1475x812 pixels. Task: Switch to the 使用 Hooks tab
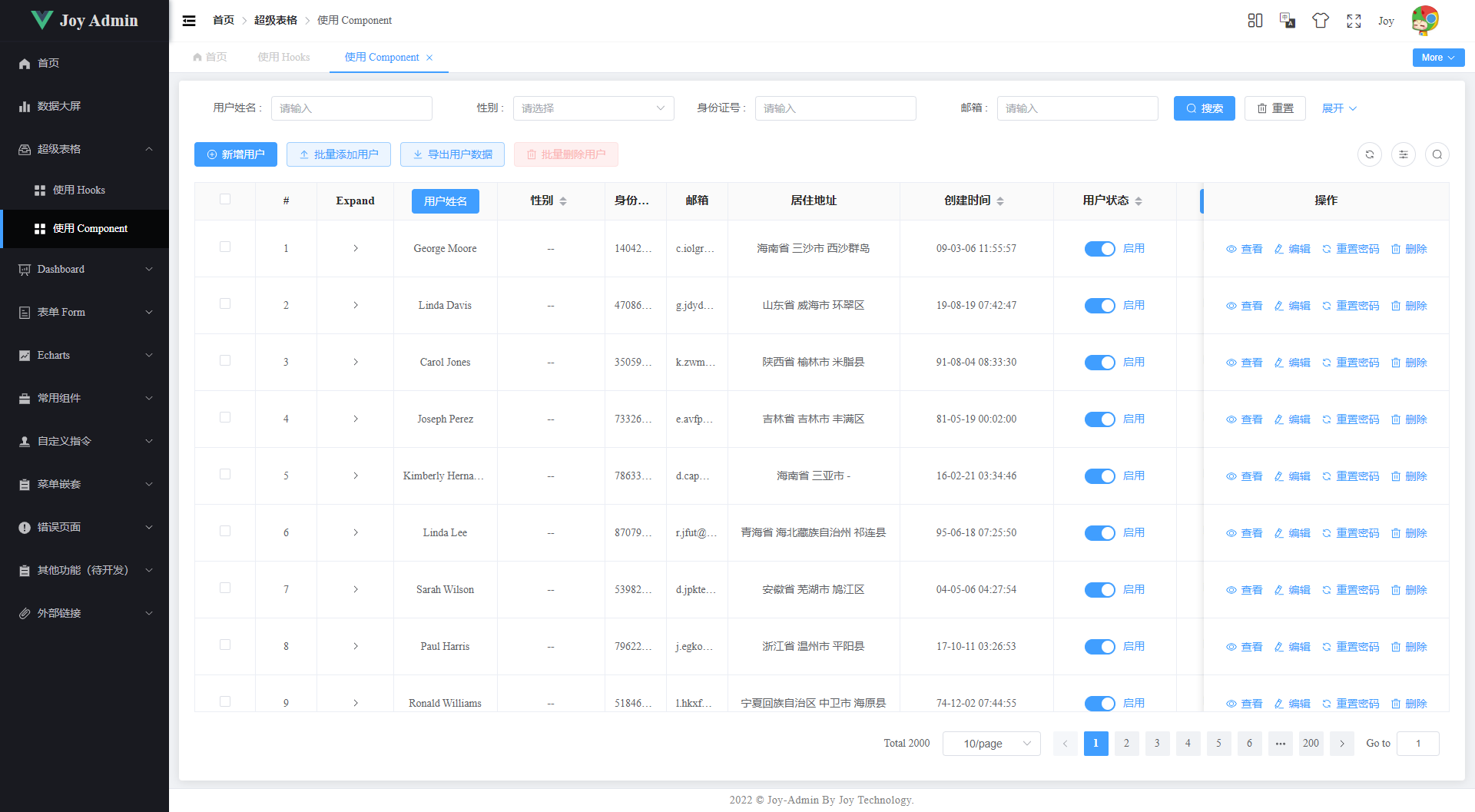pos(283,57)
